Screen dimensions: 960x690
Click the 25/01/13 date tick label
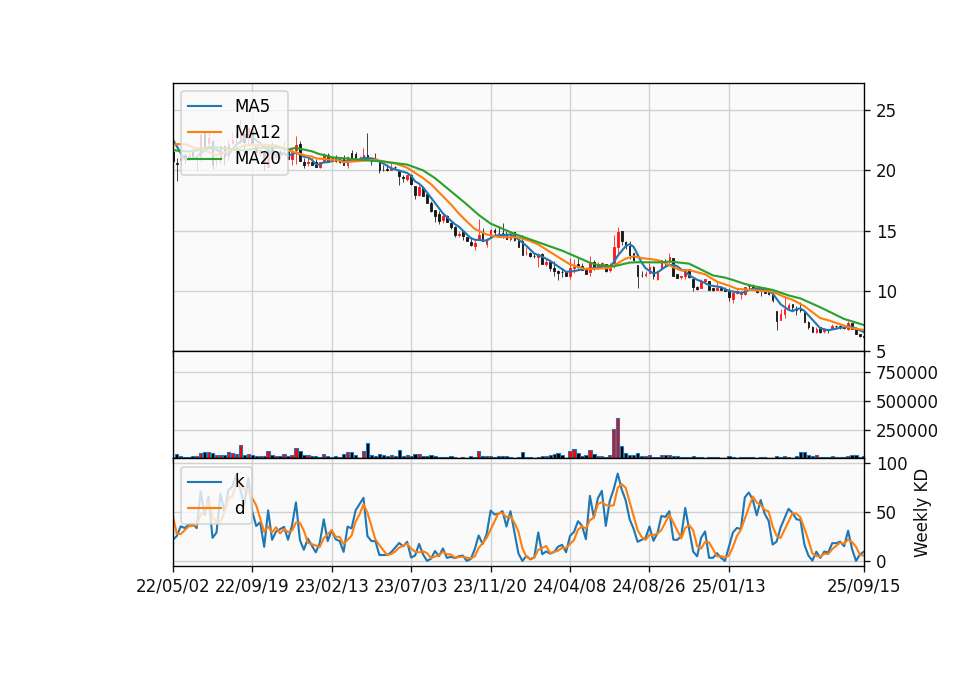point(729,586)
